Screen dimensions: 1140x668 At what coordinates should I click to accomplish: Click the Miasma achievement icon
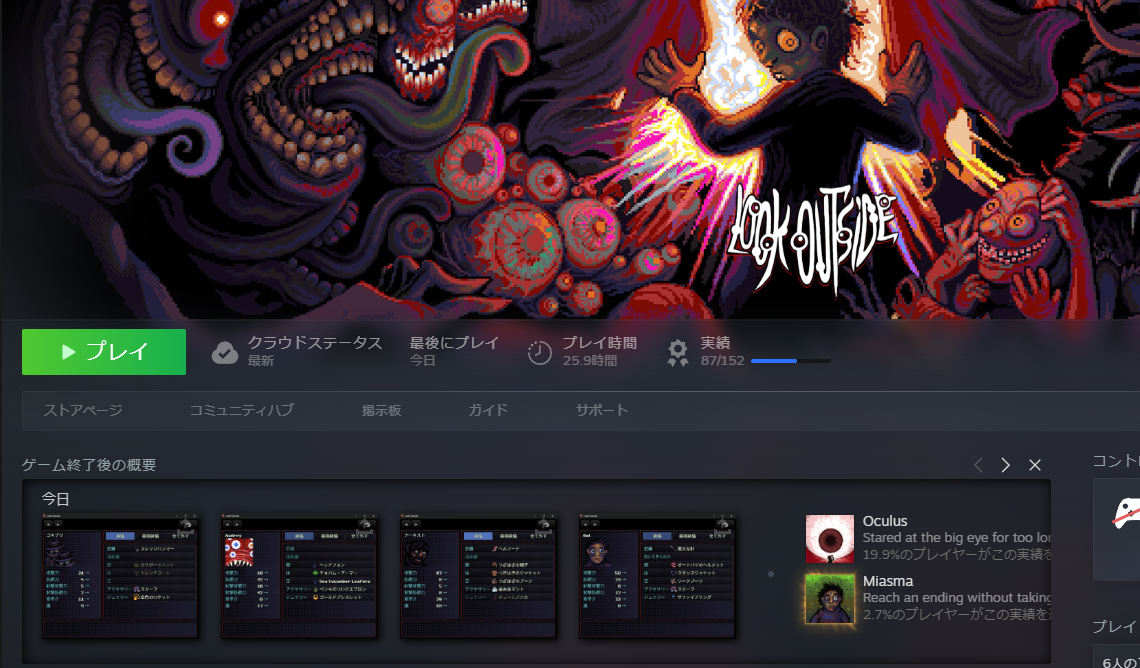point(829,599)
